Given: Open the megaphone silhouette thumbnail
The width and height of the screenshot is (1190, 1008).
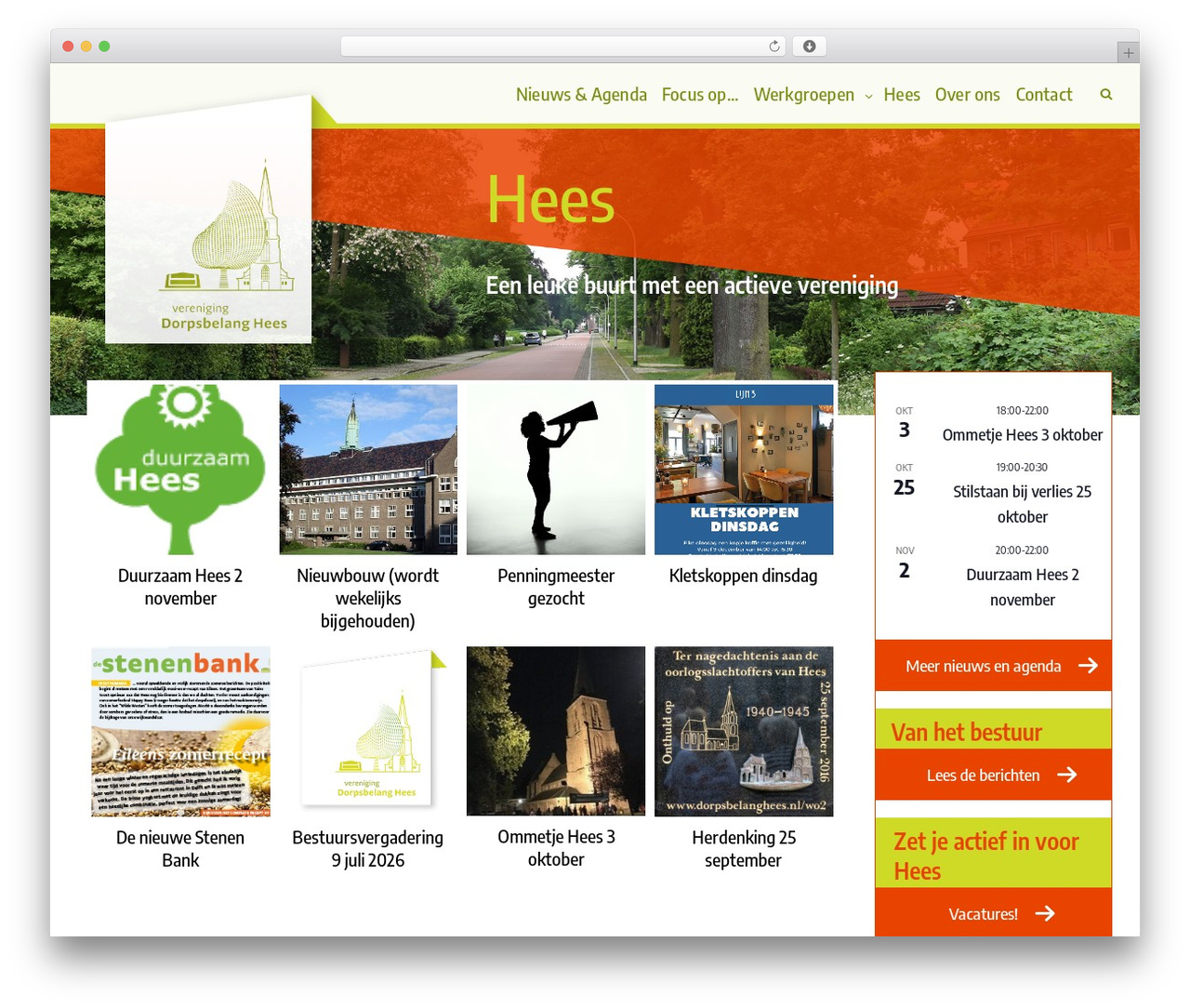Looking at the screenshot, I should [556, 470].
